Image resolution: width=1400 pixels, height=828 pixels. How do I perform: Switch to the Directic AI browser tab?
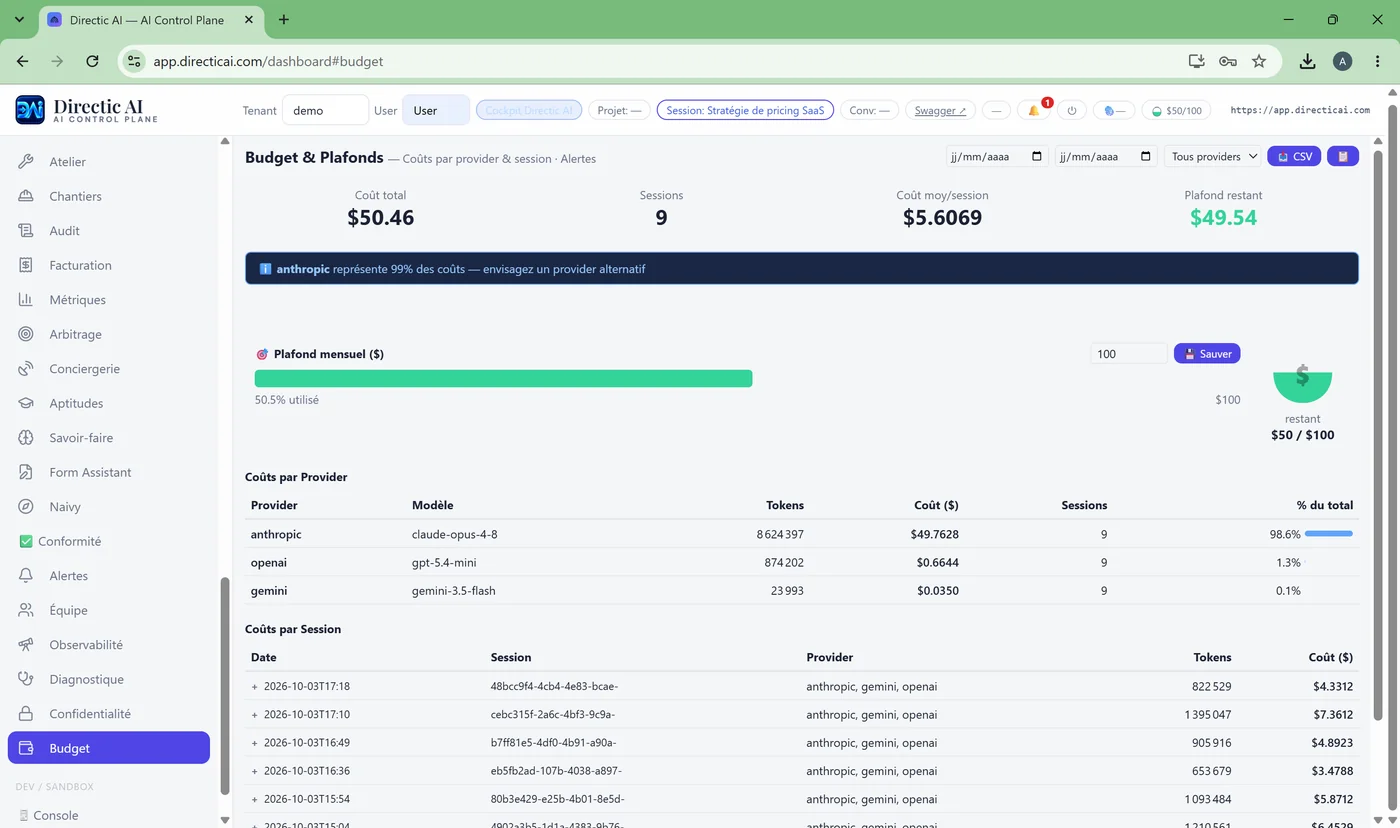click(148, 20)
